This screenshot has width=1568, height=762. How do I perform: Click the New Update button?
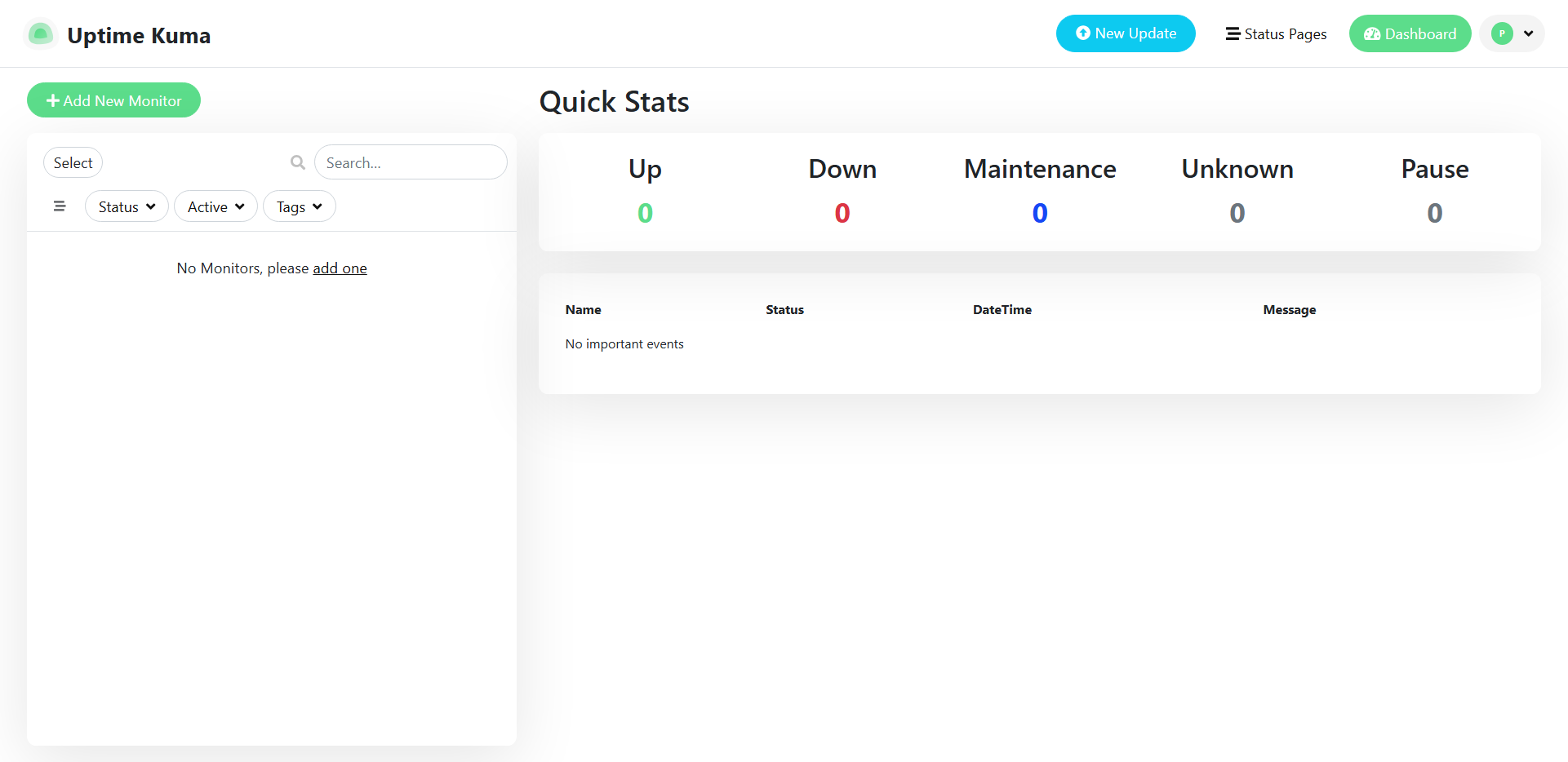click(1126, 33)
